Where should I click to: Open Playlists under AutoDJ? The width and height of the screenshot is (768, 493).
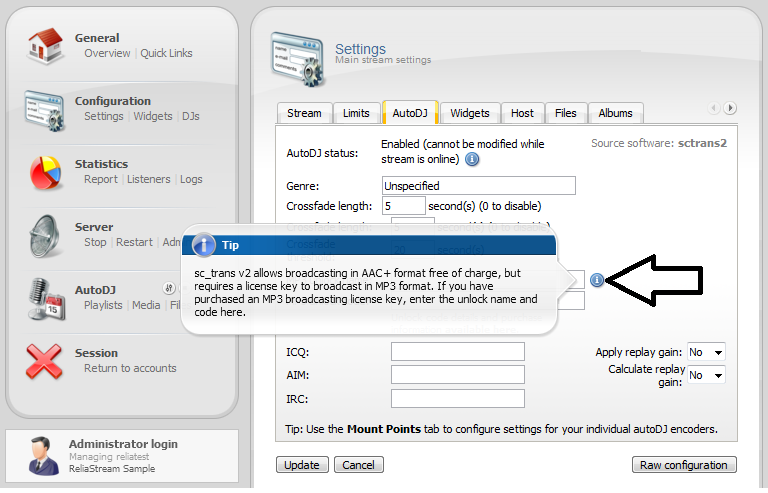[103, 305]
